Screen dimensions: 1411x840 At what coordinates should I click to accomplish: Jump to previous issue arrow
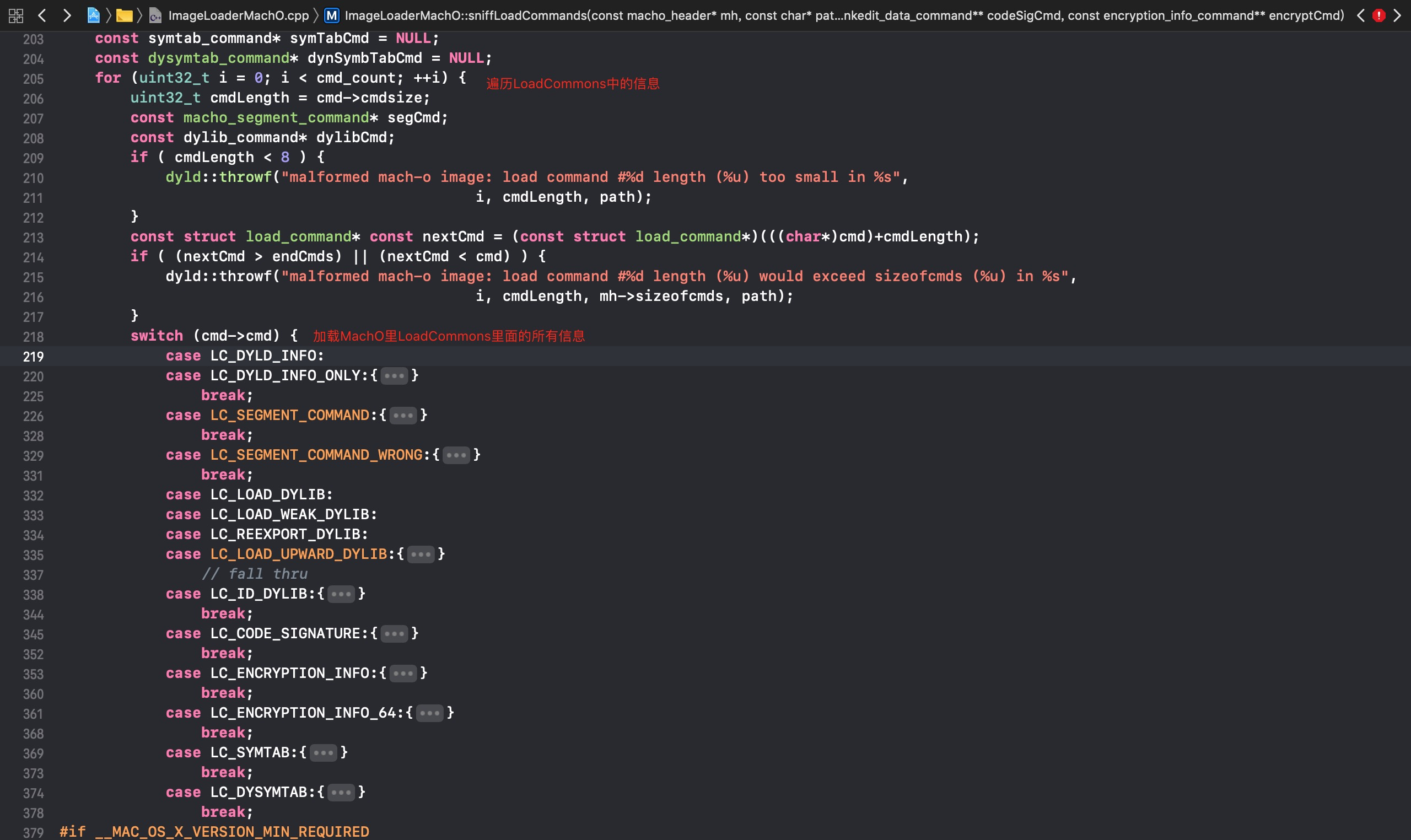pyautogui.click(x=1361, y=15)
